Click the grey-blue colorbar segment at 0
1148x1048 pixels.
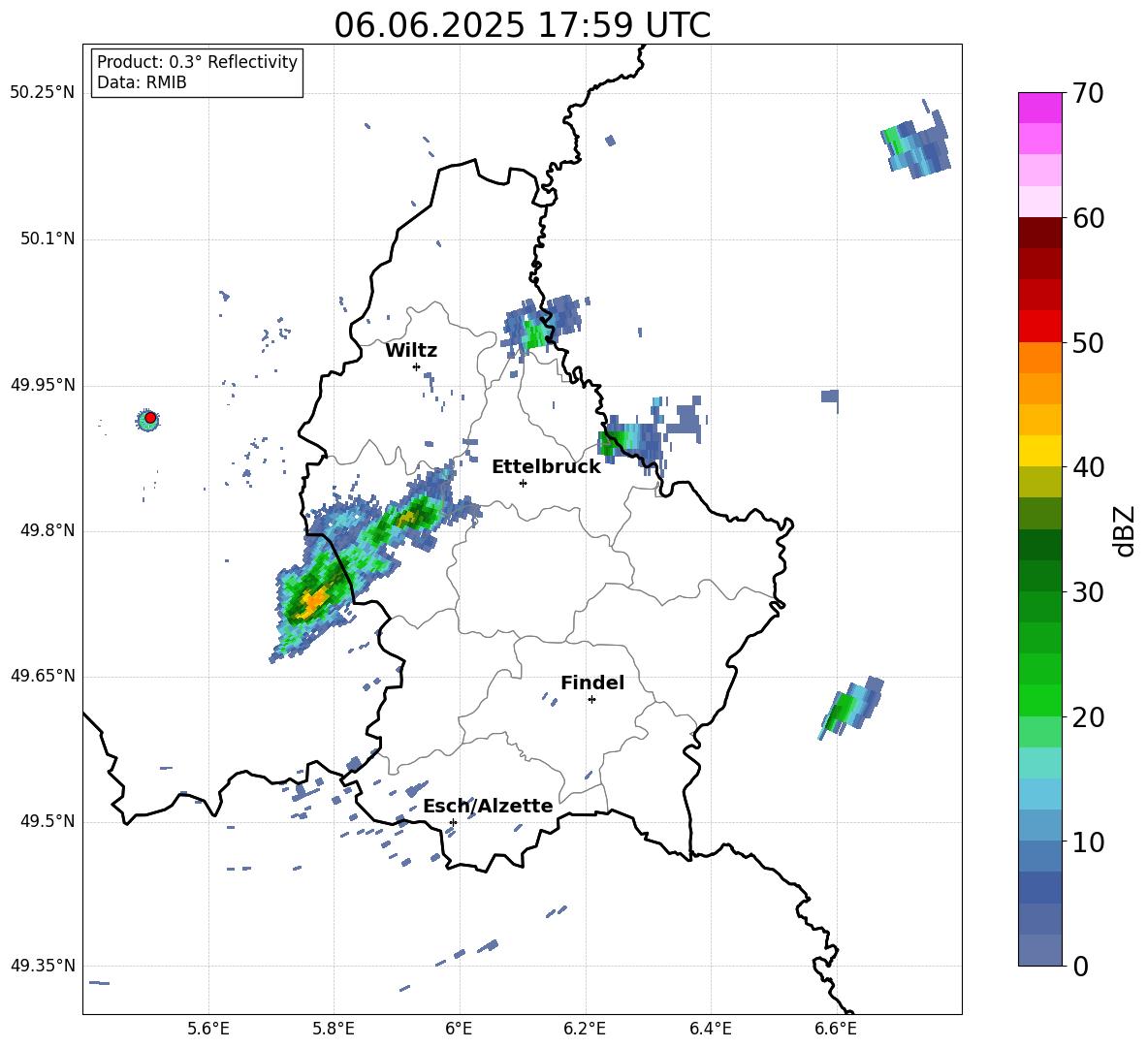[1039, 950]
